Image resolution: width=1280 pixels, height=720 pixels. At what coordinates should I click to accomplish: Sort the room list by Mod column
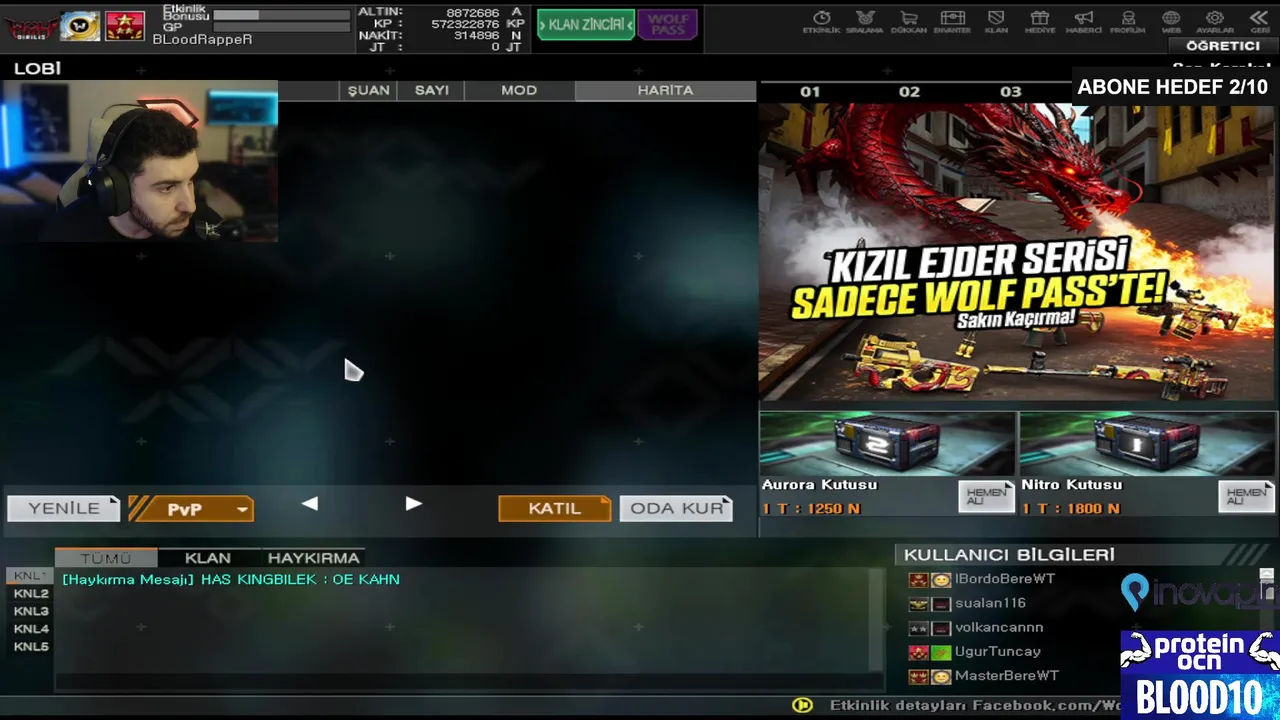point(519,90)
